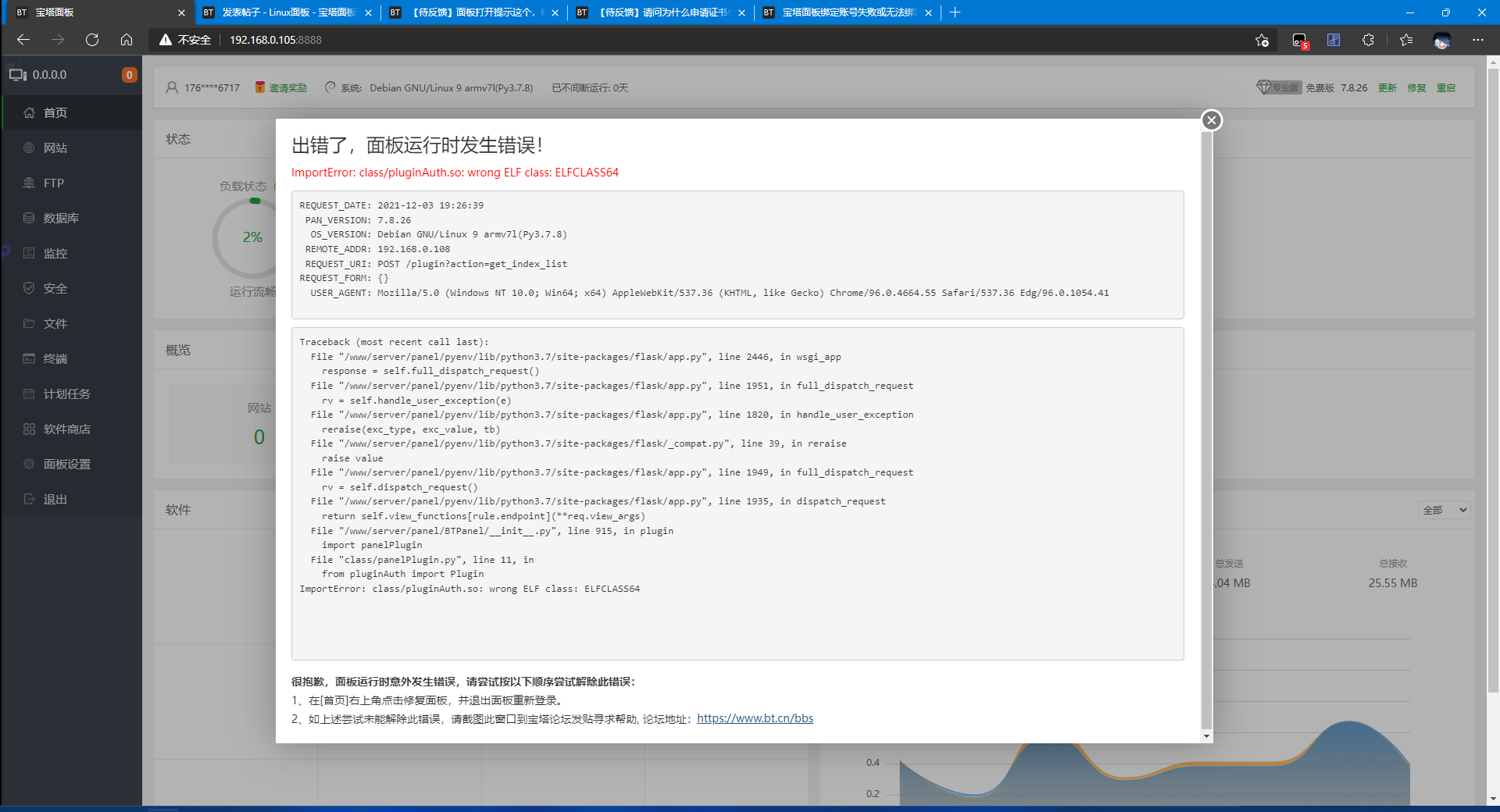Reload the page with the refresh button
The height and width of the screenshot is (812, 1500).
[x=92, y=40]
